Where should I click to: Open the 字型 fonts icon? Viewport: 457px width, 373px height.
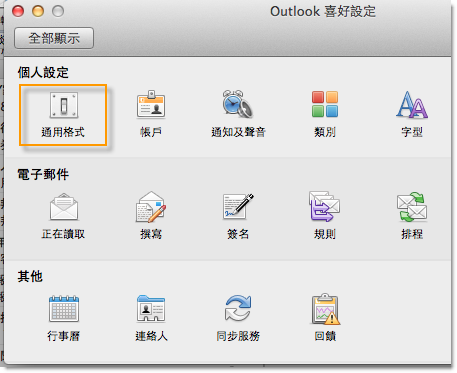tap(412, 105)
